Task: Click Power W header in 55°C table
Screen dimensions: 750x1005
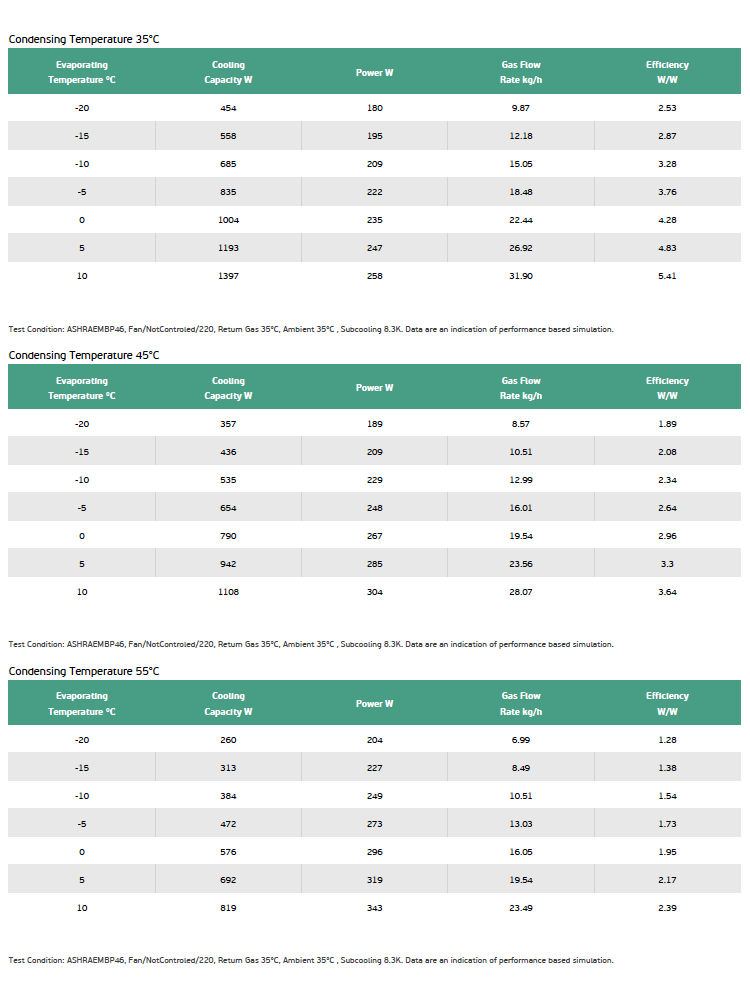Action: (x=374, y=704)
